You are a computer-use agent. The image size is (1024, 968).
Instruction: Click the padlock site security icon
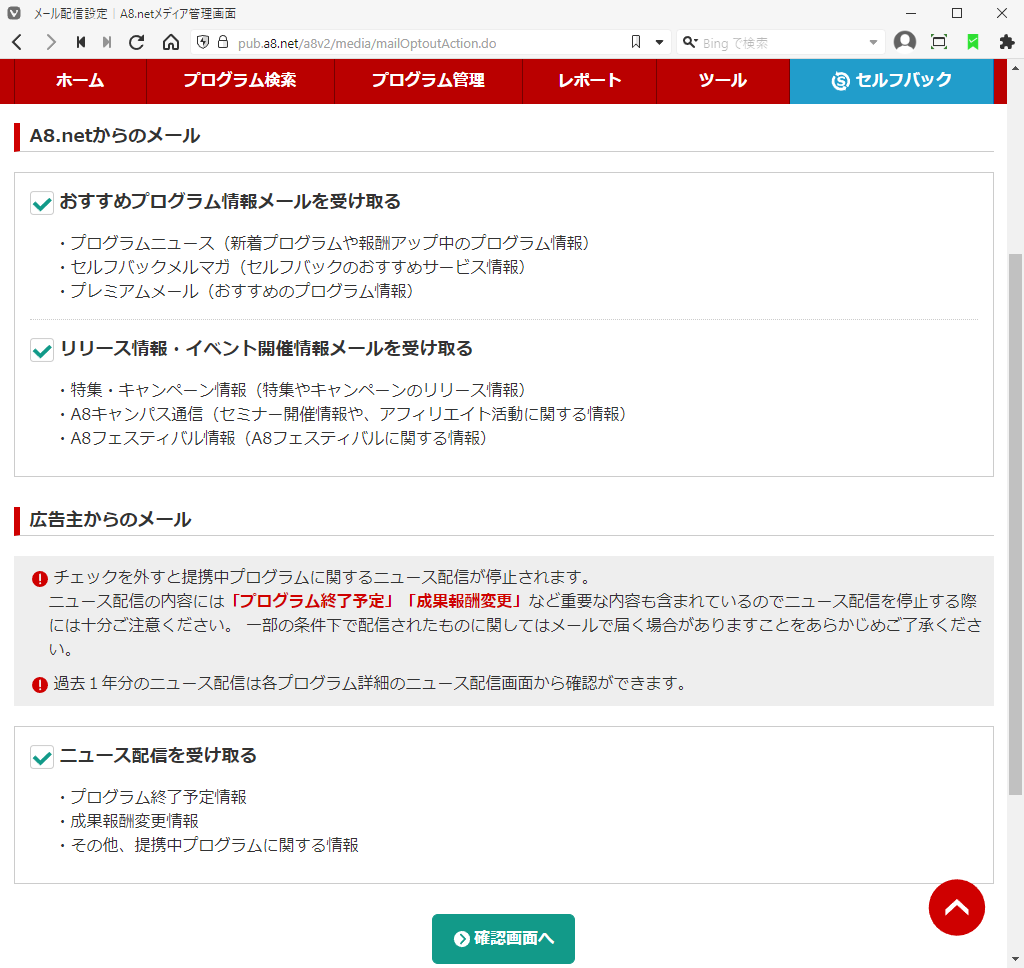pyautogui.click(x=223, y=42)
